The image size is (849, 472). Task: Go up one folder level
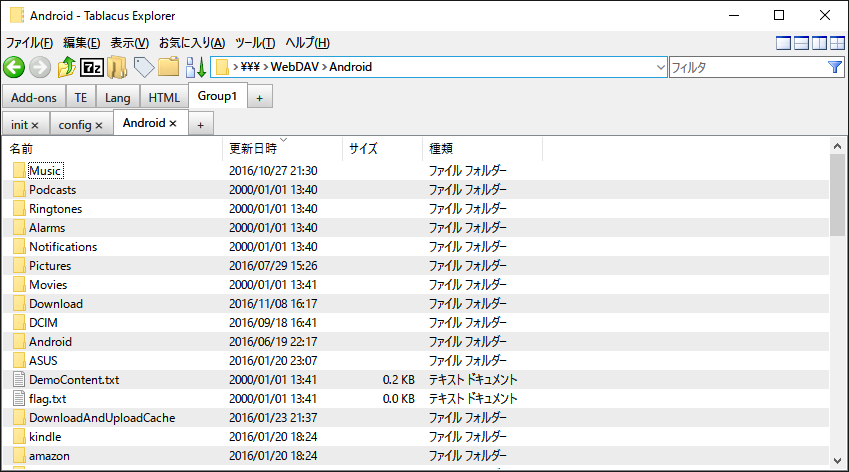click(x=66, y=67)
